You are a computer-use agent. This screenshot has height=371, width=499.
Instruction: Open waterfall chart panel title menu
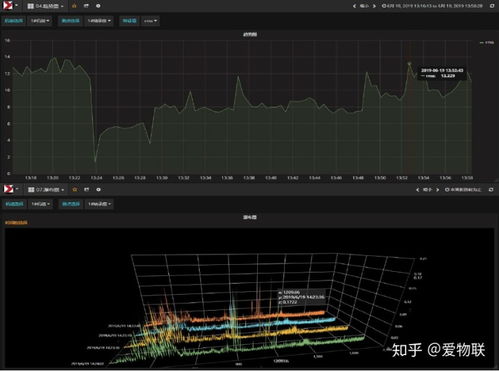point(250,217)
